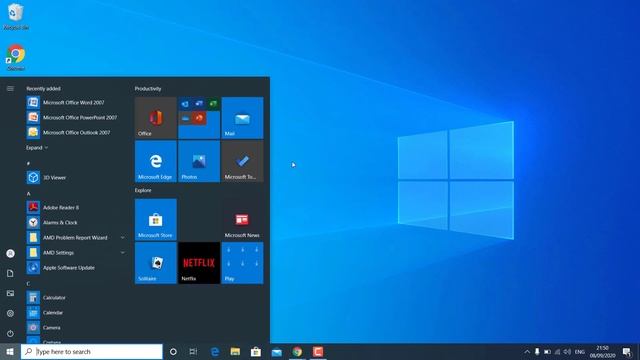
Task: Click the network icon in system tray
Action: (558, 351)
